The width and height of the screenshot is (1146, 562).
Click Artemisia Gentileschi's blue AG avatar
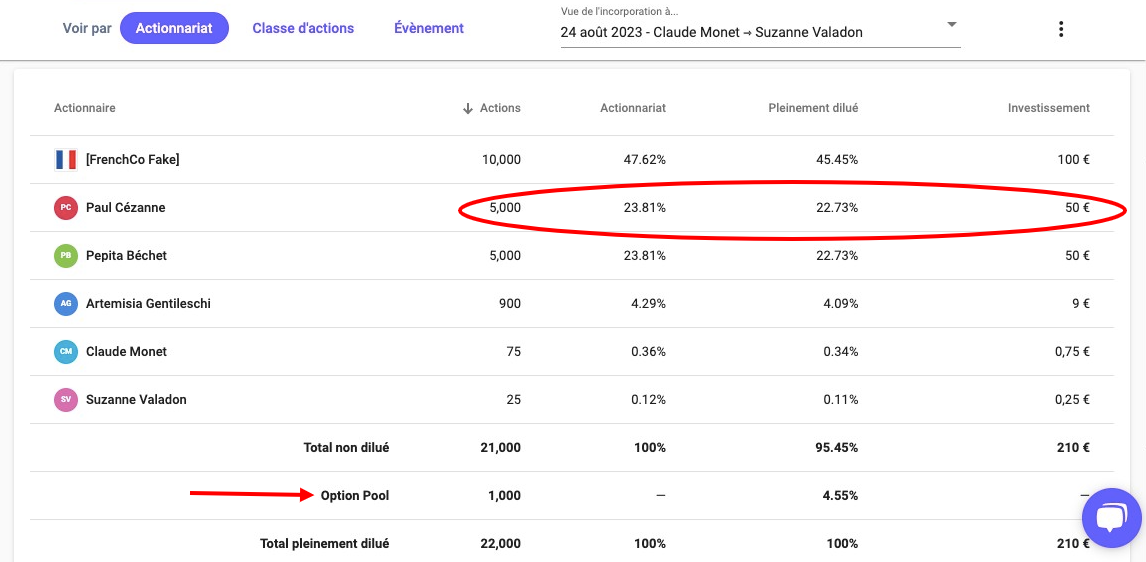click(x=65, y=304)
